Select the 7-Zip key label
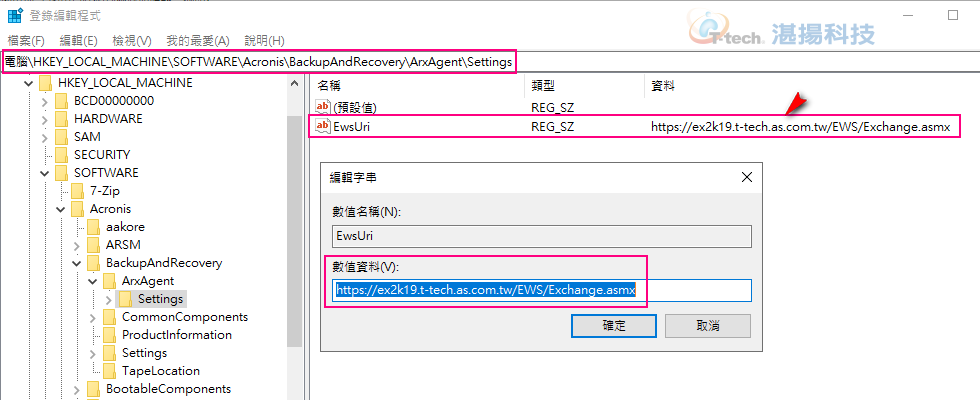 tap(105, 191)
